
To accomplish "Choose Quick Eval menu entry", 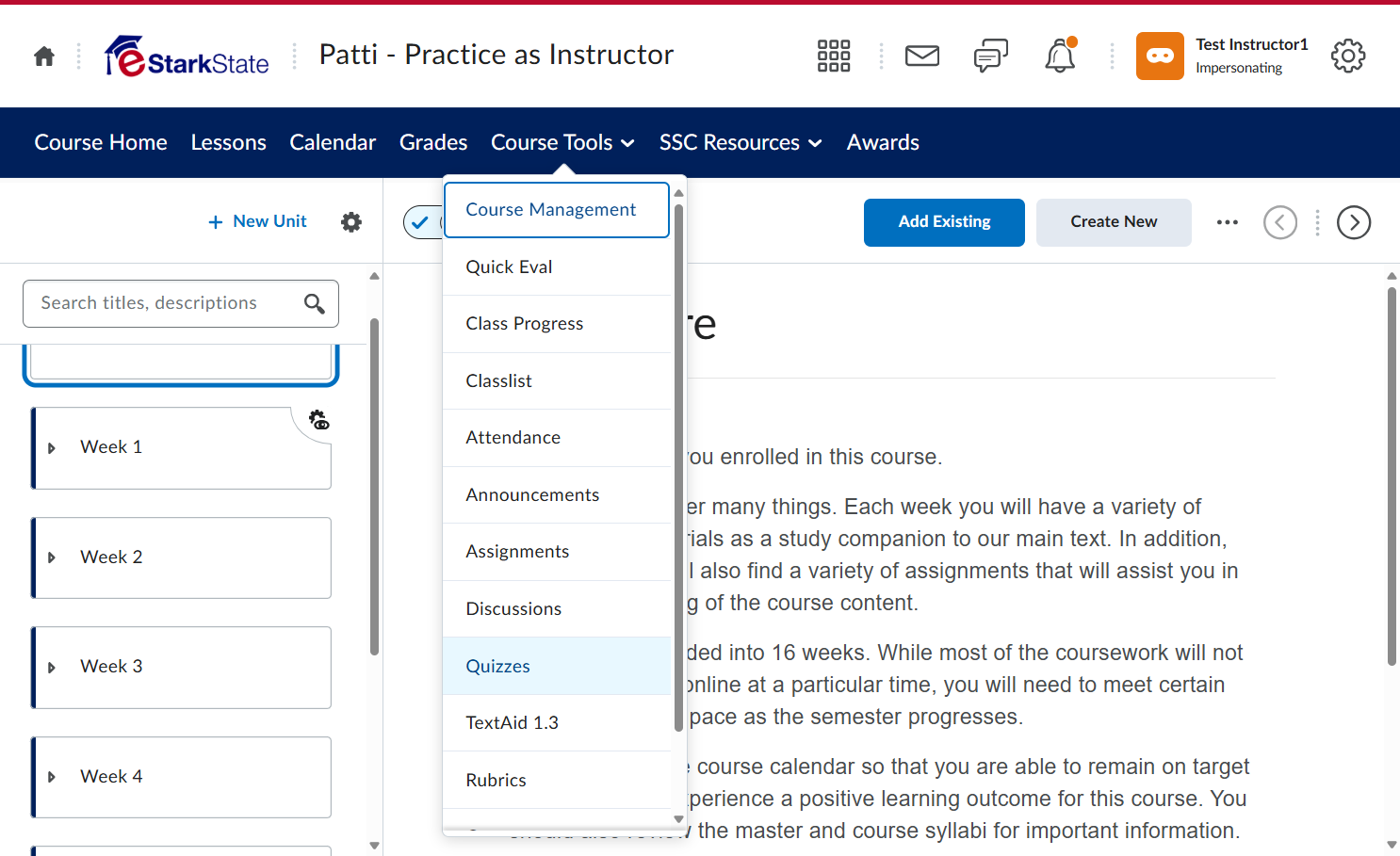I will point(557,267).
